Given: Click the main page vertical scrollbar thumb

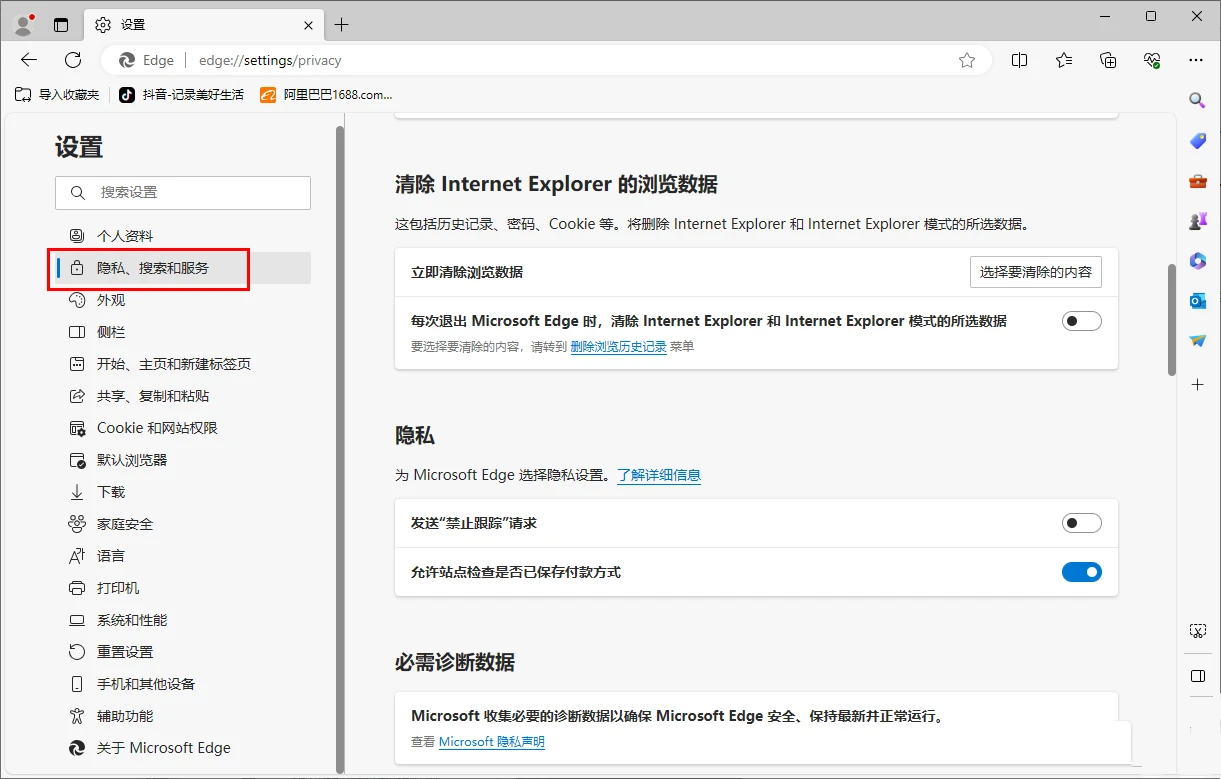Looking at the screenshot, I should point(1172,320).
